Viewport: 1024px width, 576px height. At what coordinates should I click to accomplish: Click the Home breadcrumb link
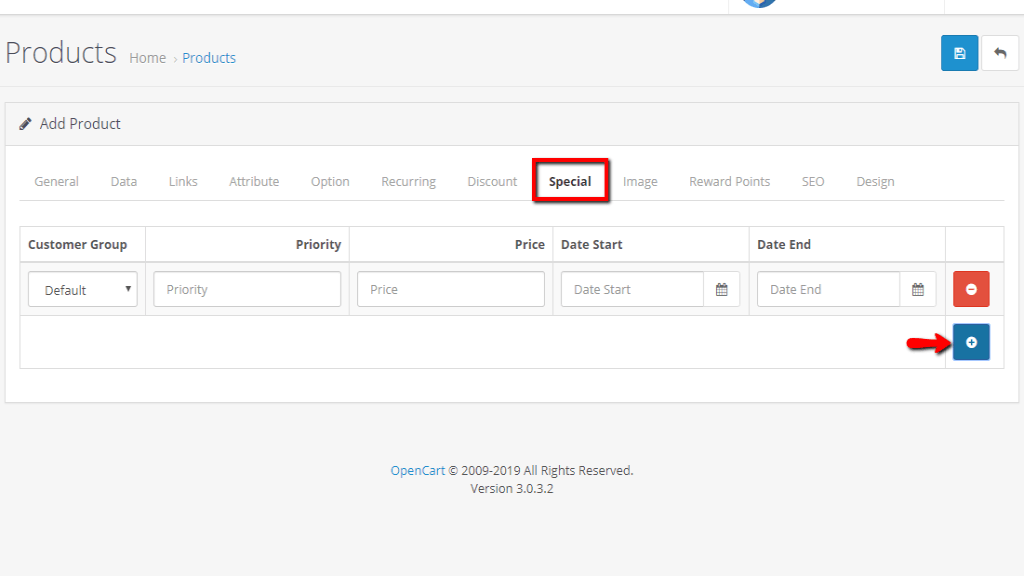point(147,57)
